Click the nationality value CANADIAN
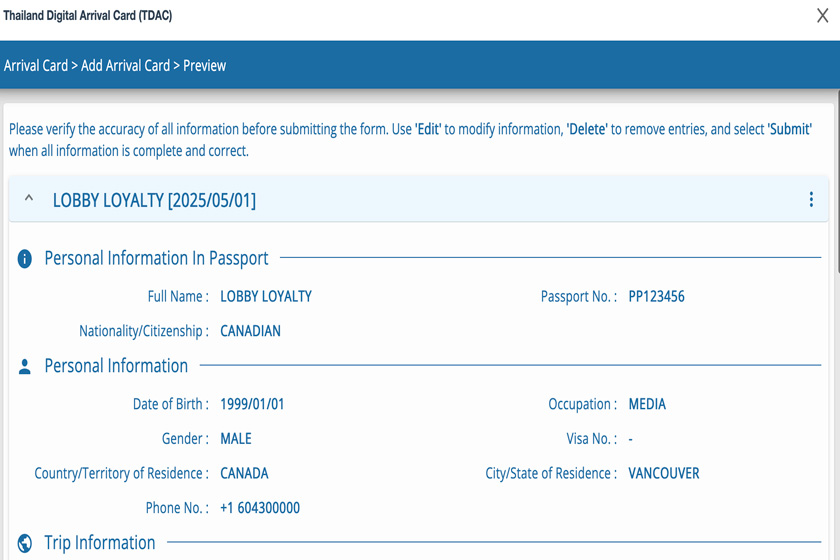Image resolution: width=840 pixels, height=560 pixels. [x=250, y=331]
